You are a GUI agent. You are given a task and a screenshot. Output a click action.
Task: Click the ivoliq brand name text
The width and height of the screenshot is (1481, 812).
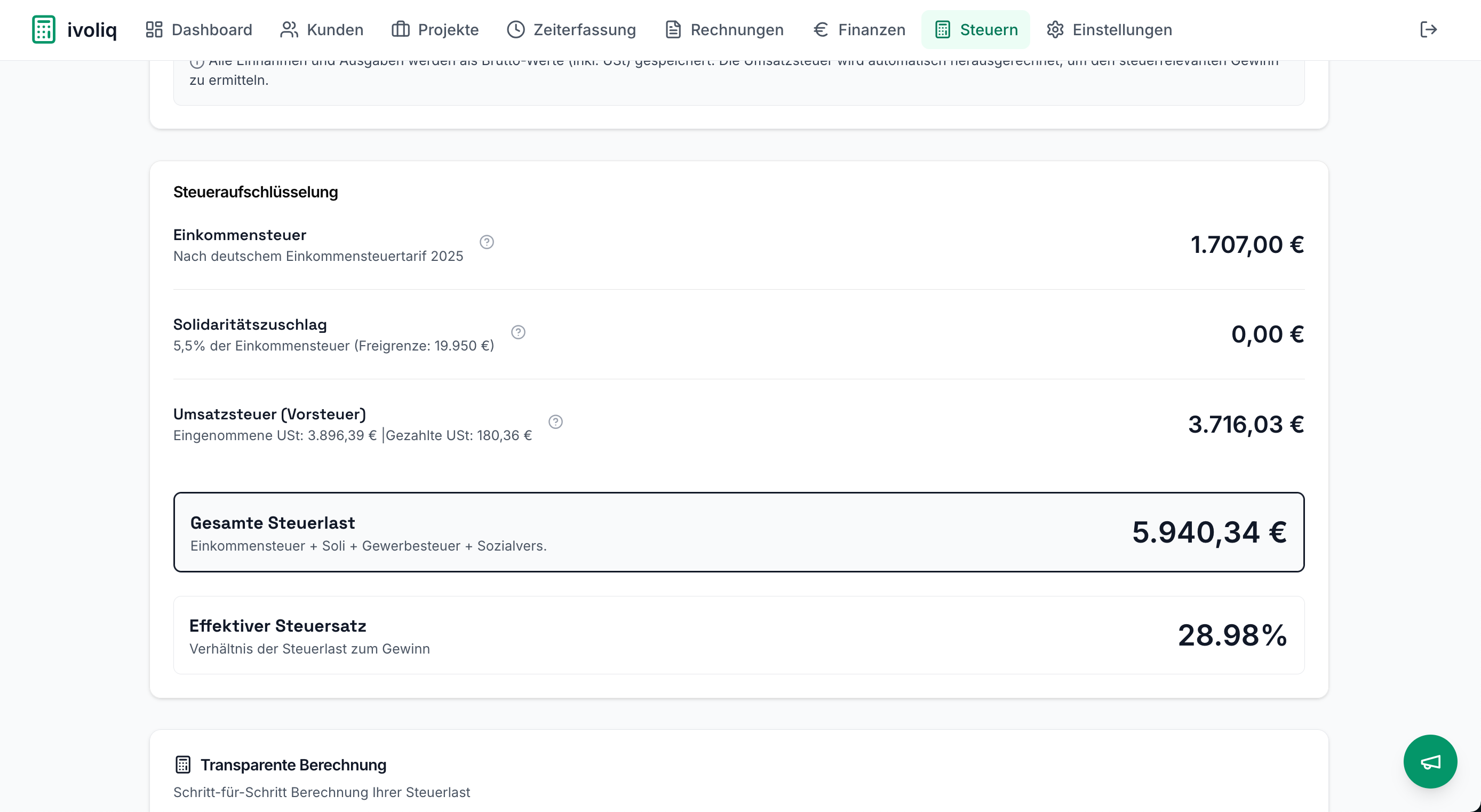tap(92, 29)
